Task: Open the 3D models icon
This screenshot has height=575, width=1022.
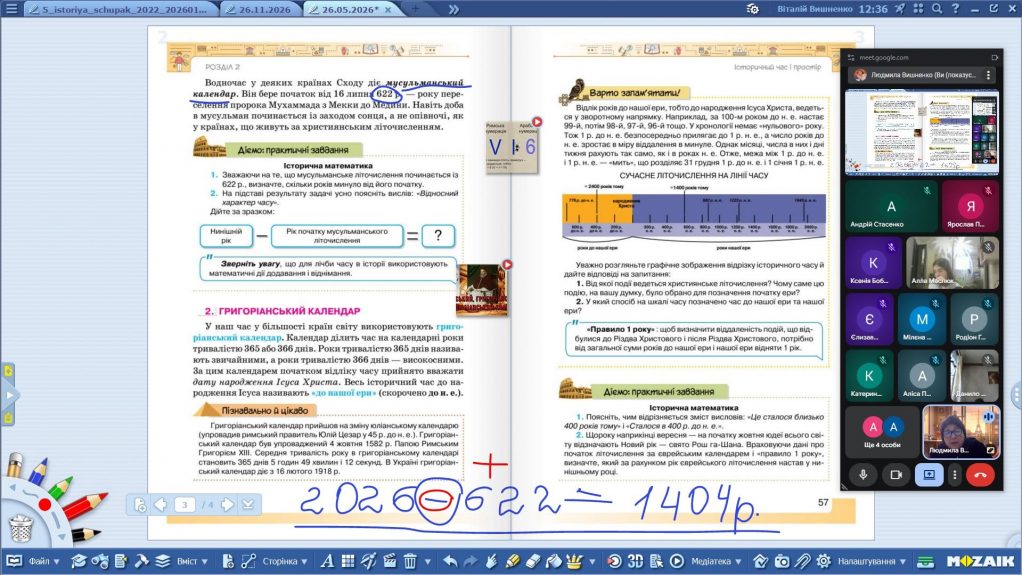Action: (x=635, y=561)
